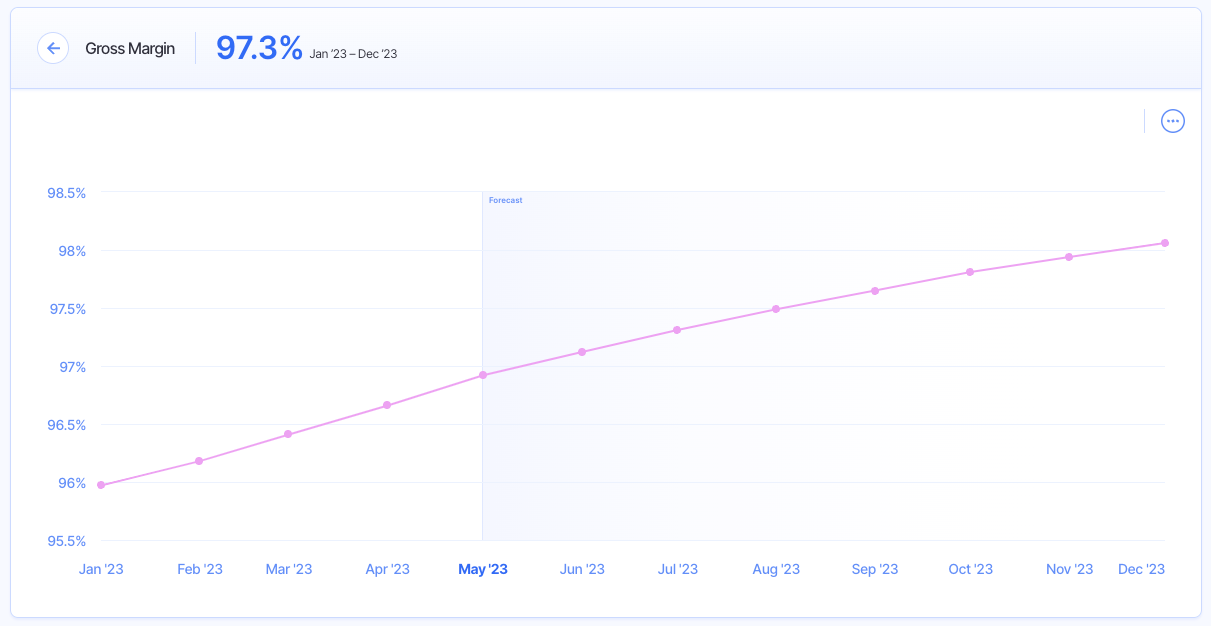Screen dimensions: 1211x626
Task: Click the 98.5% y-axis label
Action: pyautogui.click(x=67, y=193)
